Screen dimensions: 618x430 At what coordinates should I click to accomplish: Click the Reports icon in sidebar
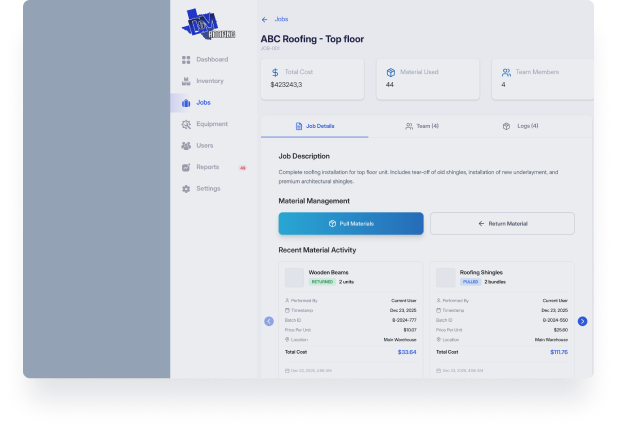[x=186, y=167]
